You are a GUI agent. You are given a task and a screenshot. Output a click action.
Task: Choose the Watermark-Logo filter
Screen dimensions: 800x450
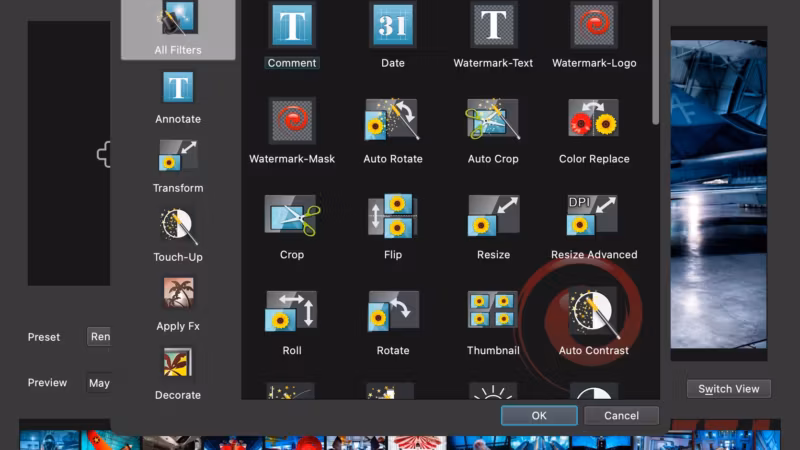pyautogui.click(x=594, y=35)
